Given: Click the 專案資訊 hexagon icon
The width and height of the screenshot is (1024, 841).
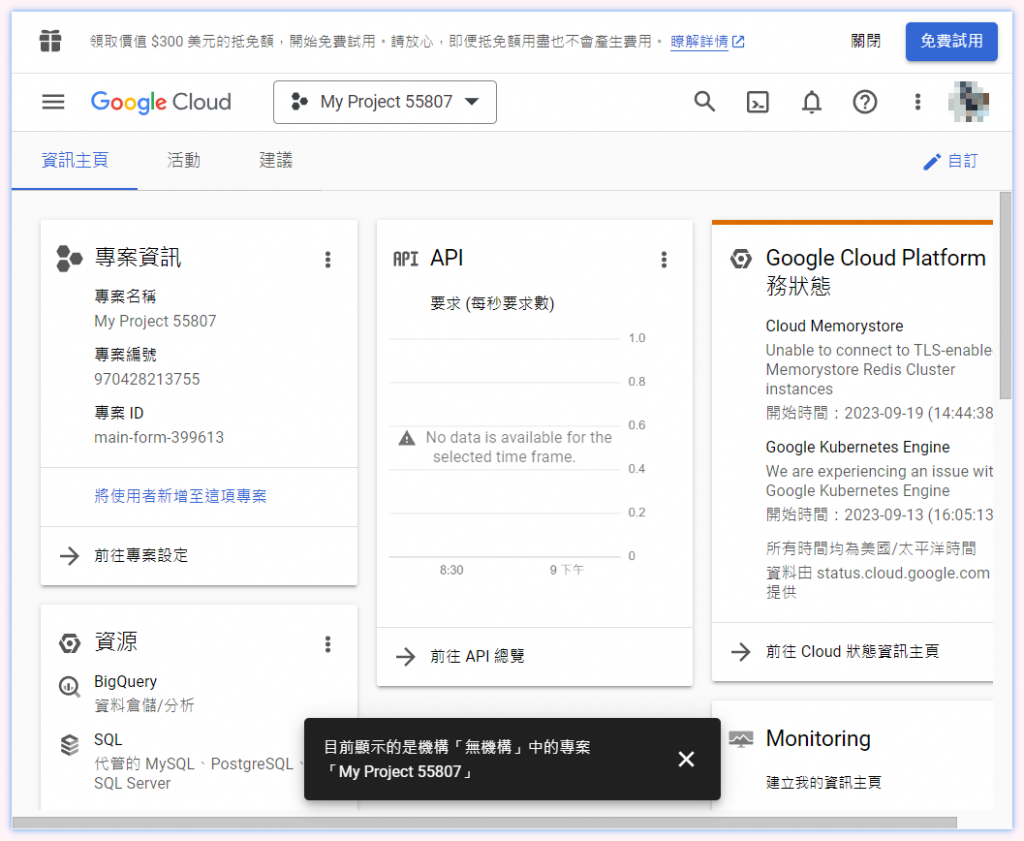Looking at the screenshot, I should tap(69, 259).
